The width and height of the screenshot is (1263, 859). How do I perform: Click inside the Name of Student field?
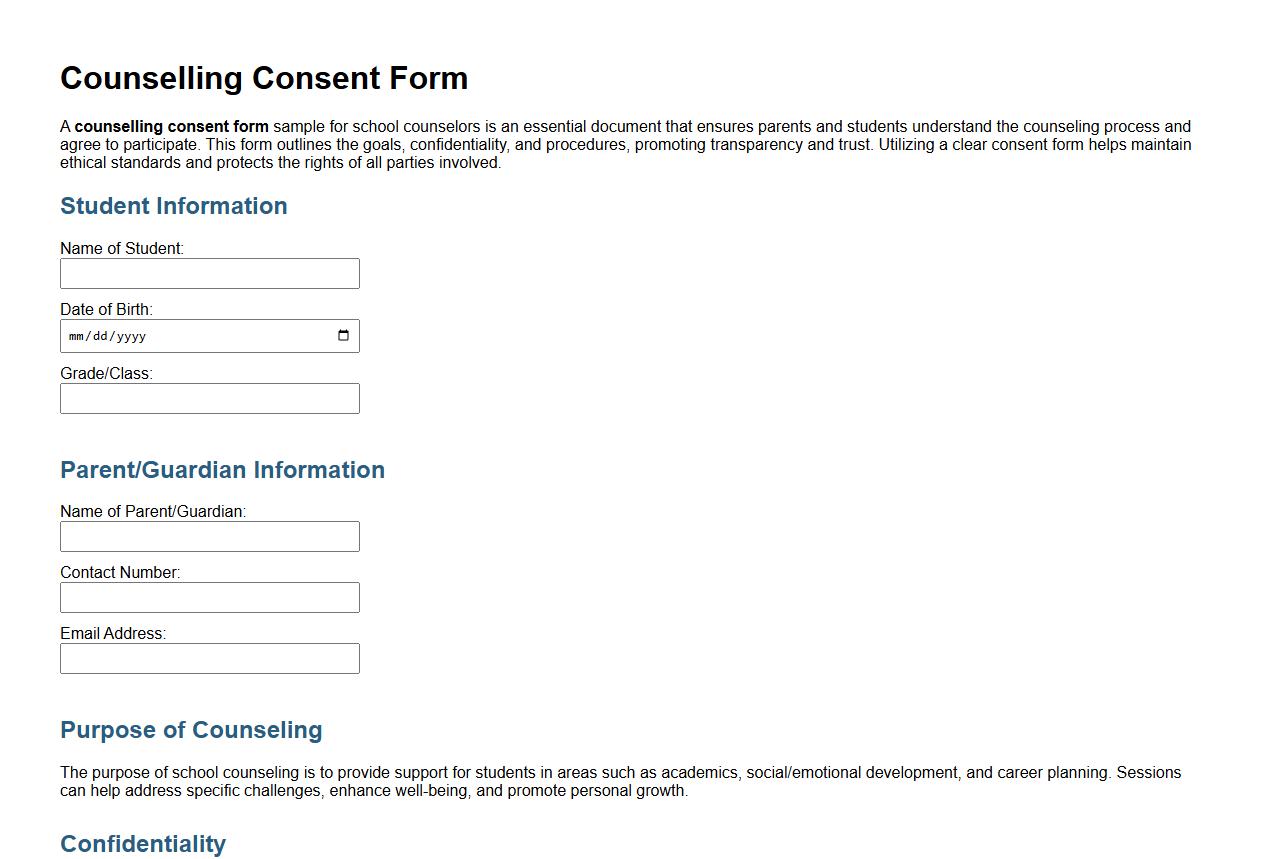click(209, 273)
